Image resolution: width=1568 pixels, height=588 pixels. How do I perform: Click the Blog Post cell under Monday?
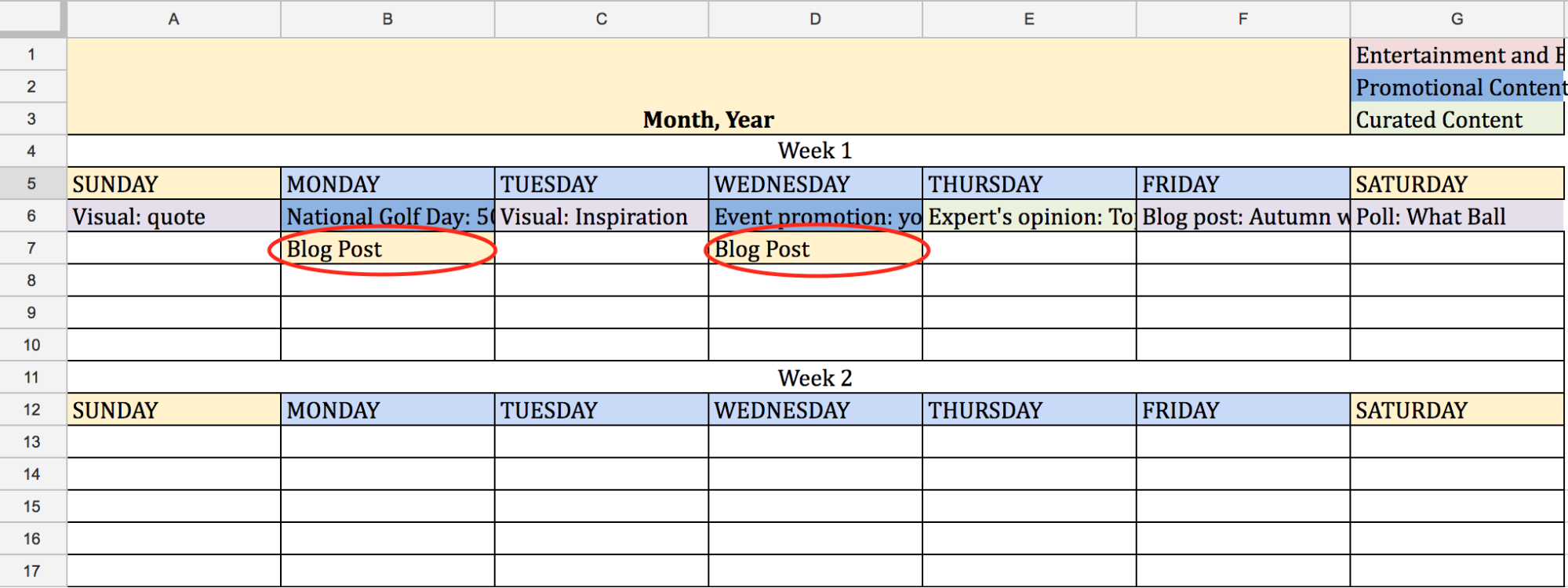387,249
